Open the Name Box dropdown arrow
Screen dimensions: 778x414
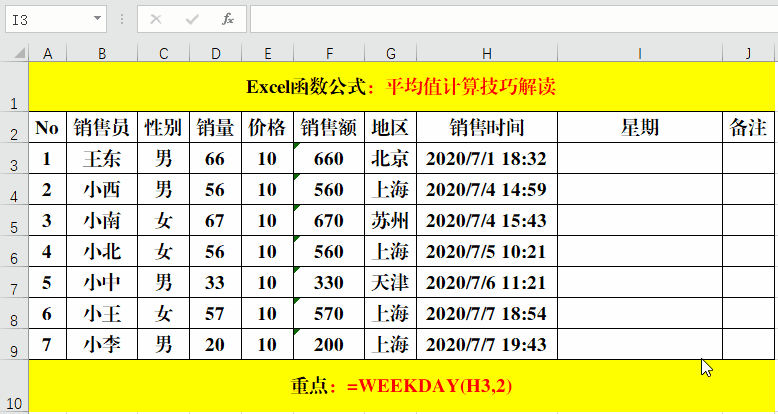pyautogui.click(x=97, y=19)
